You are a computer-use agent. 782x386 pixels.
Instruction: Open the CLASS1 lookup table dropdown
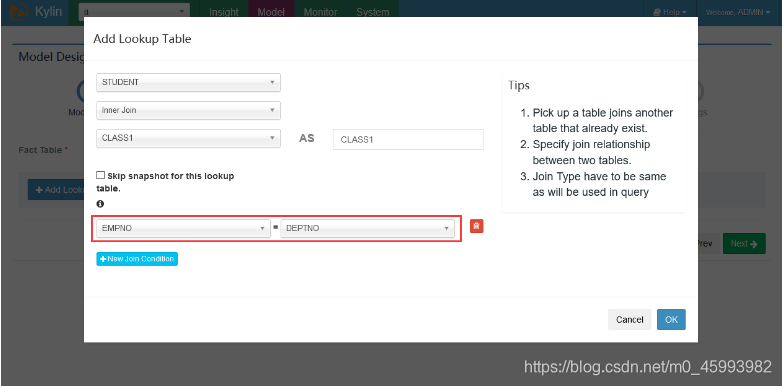(189, 138)
